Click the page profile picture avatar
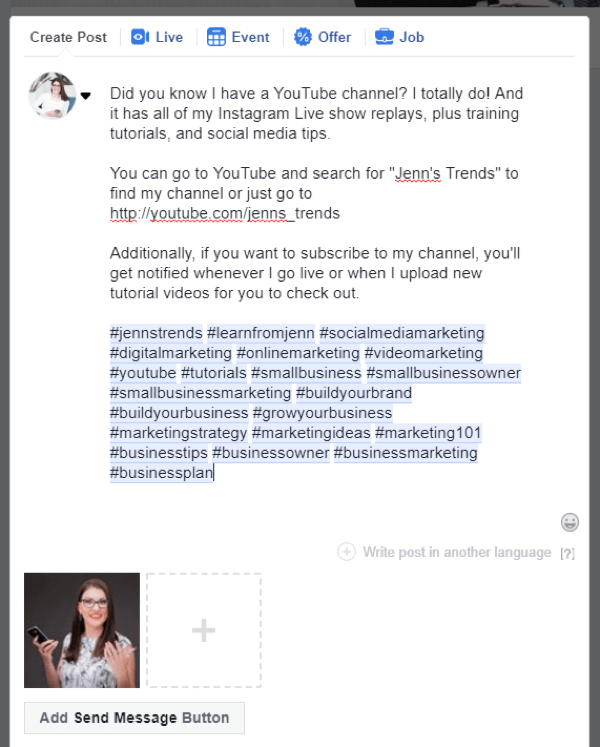 [52, 95]
